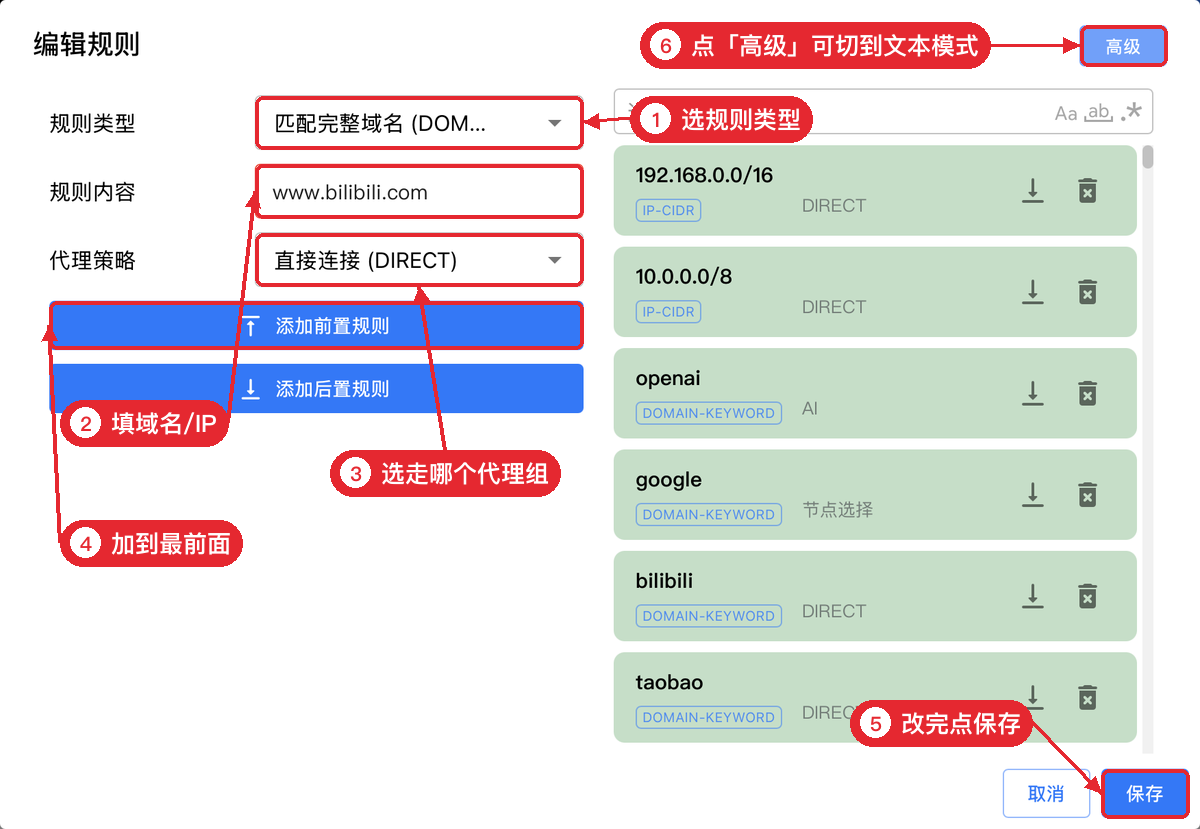This screenshot has width=1200, height=829.
Task: Click the IP-CIDR tag on 192.168.0.0/16
Action: pos(668,210)
